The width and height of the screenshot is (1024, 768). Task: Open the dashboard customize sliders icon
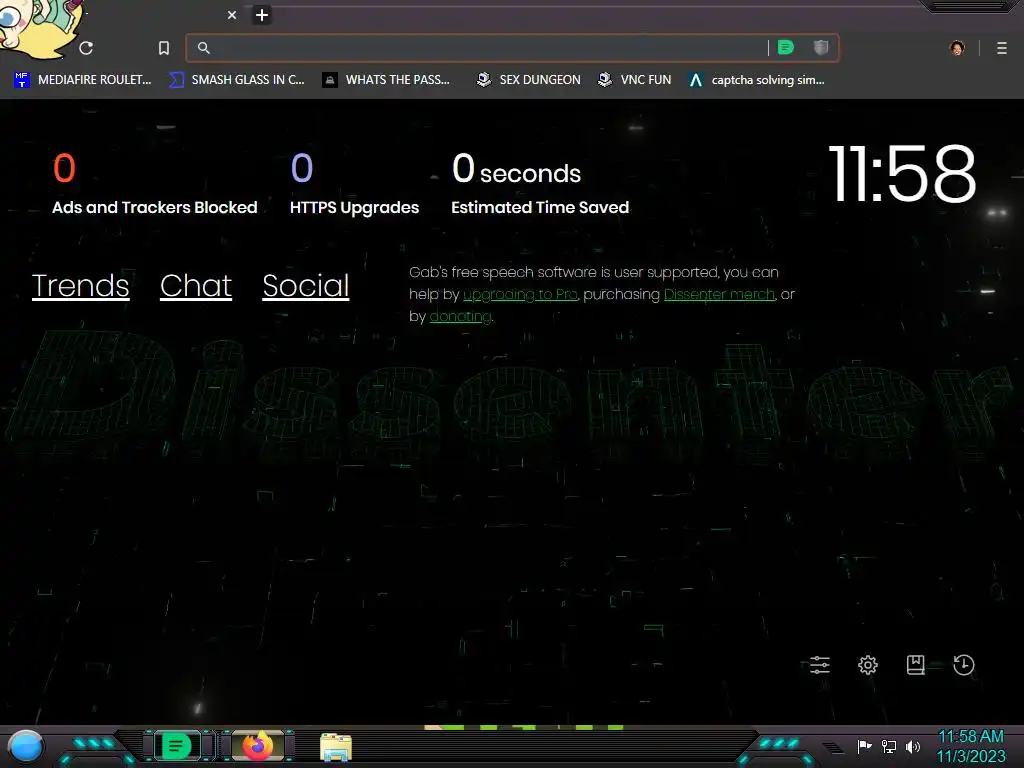820,665
